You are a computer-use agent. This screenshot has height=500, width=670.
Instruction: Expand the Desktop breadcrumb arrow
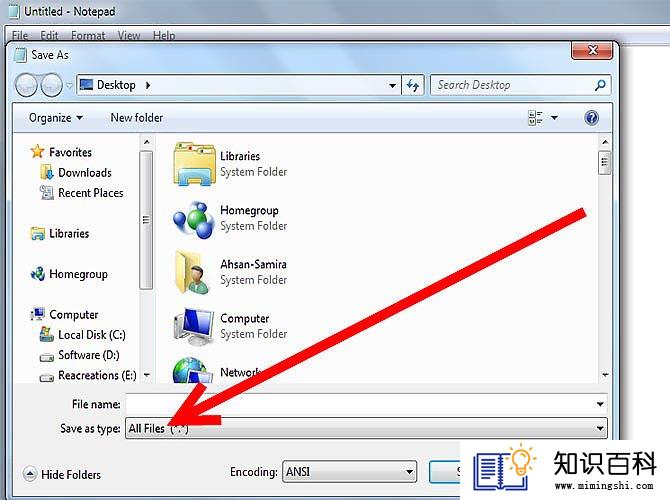[148, 85]
